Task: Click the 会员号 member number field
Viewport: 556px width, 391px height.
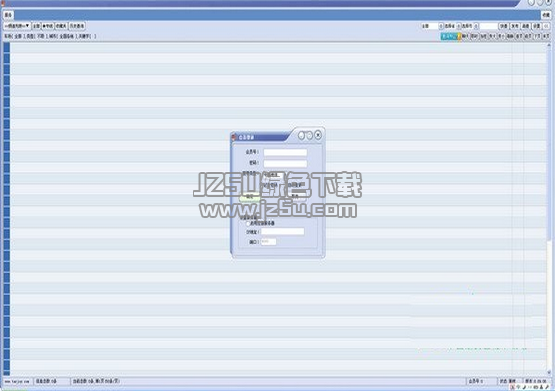Action: (x=285, y=152)
